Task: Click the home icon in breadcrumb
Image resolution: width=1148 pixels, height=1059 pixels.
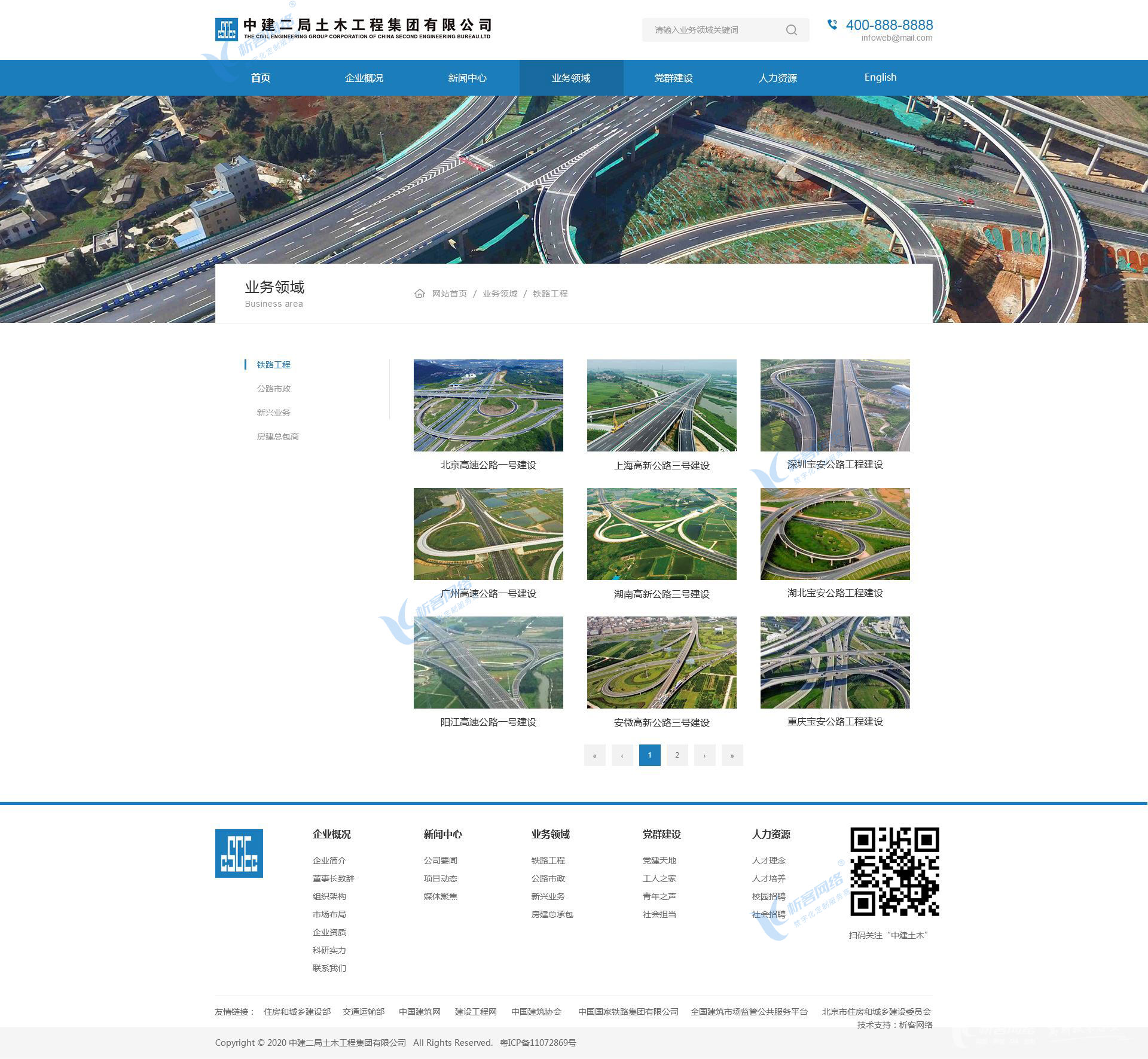Action: coord(420,294)
